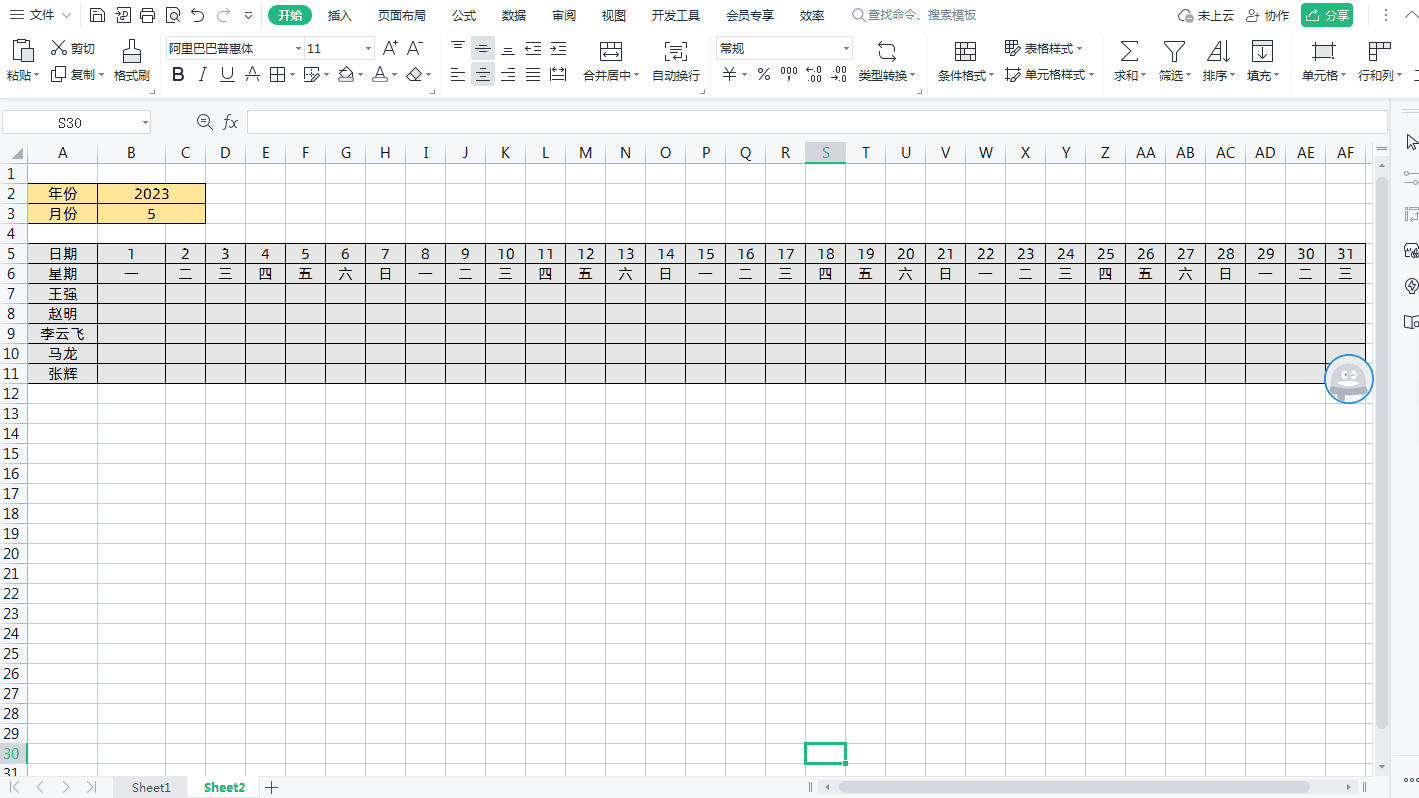Click the Save icon in the quick access bar
Screen dimensions: 1419x798
tap(97, 15)
